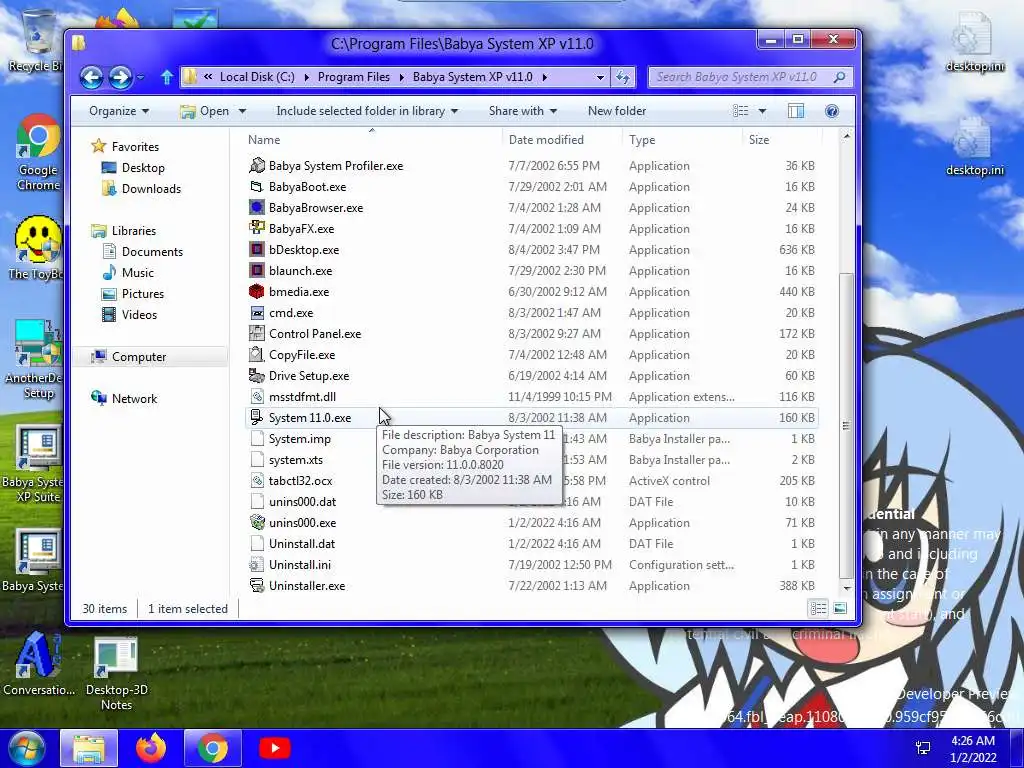1024x768 pixels.
Task: Sort by Type column header
Action: click(x=682, y=140)
